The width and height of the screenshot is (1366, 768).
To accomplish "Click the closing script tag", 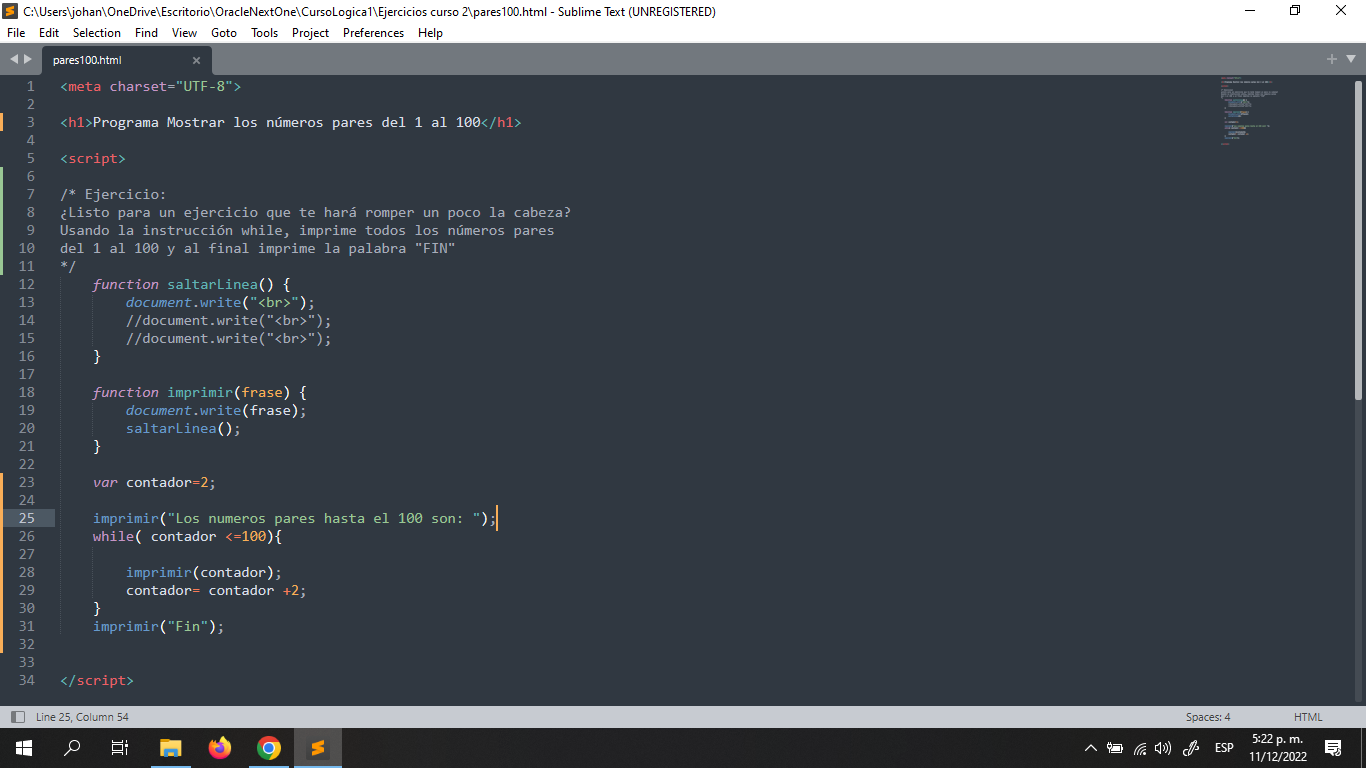I will pyautogui.click(x=96, y=680).
